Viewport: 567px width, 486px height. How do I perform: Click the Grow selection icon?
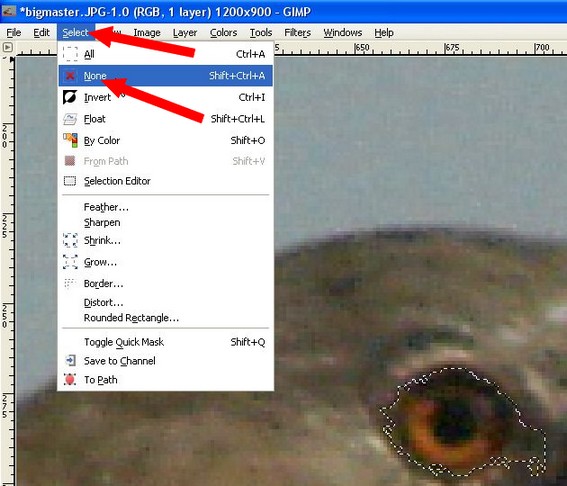(x=70, y=261)
